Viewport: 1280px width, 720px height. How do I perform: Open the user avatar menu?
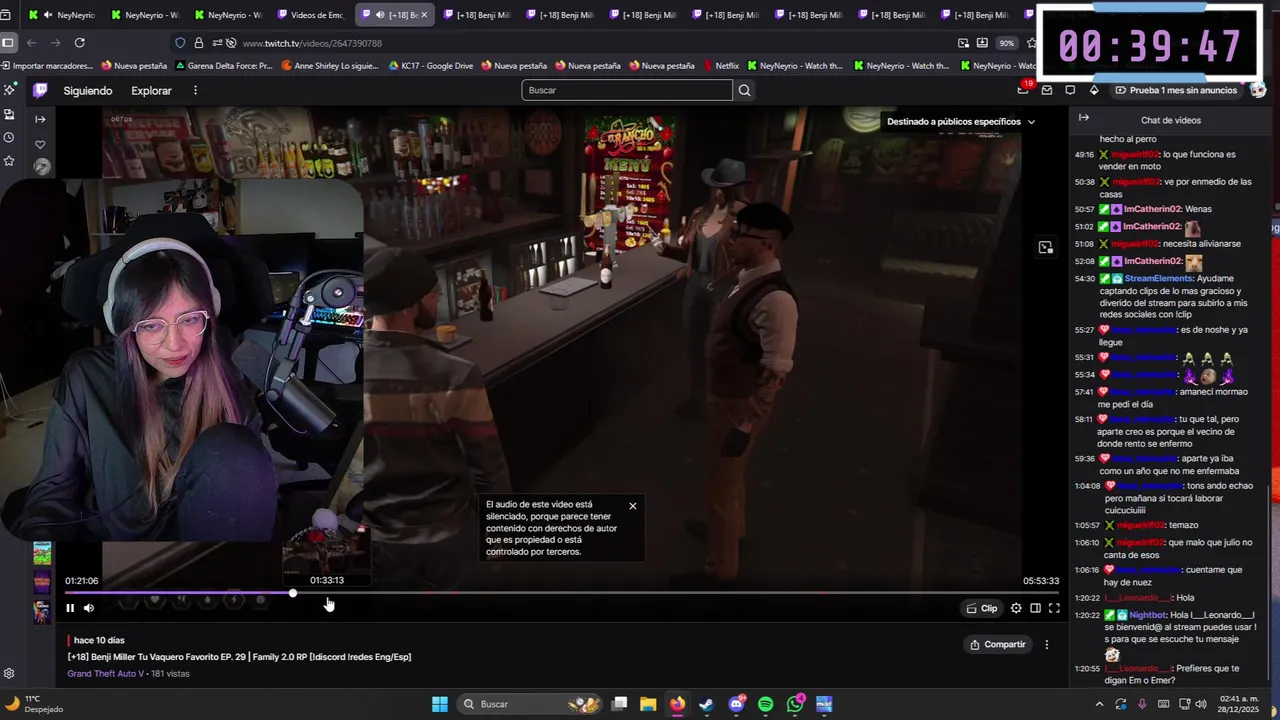[1258, 90]
